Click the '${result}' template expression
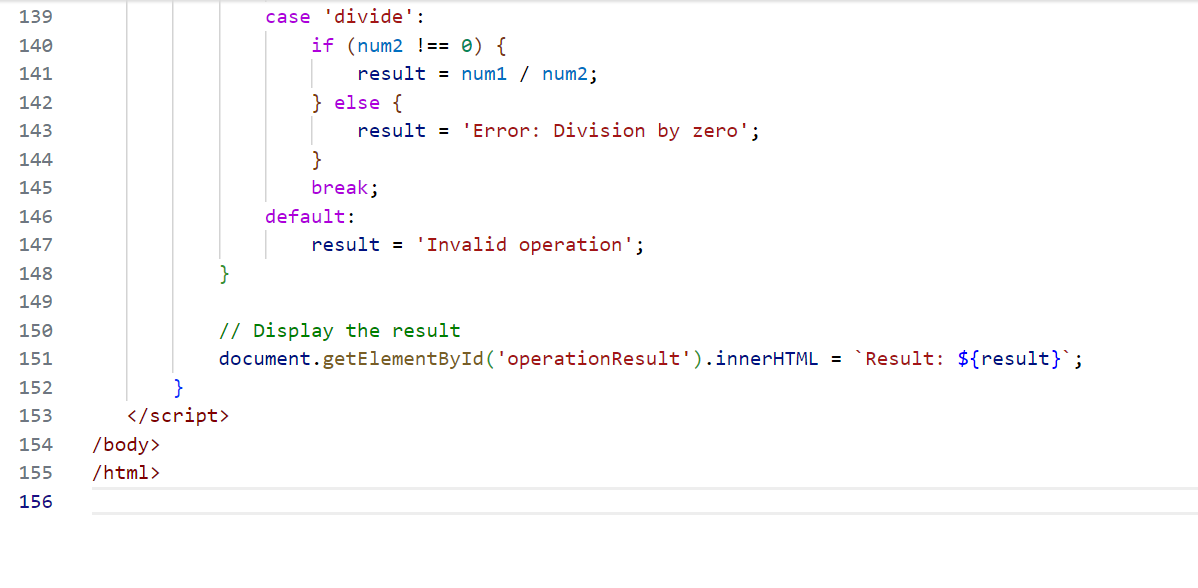This screenshot has height=588, width=1198. tap(1007, 359)
